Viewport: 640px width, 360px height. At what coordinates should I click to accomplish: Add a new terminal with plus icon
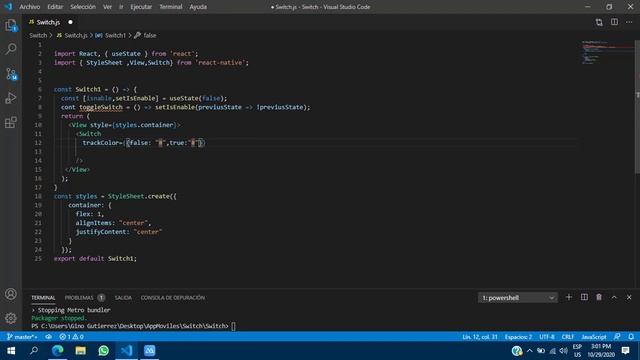(569, 298)
